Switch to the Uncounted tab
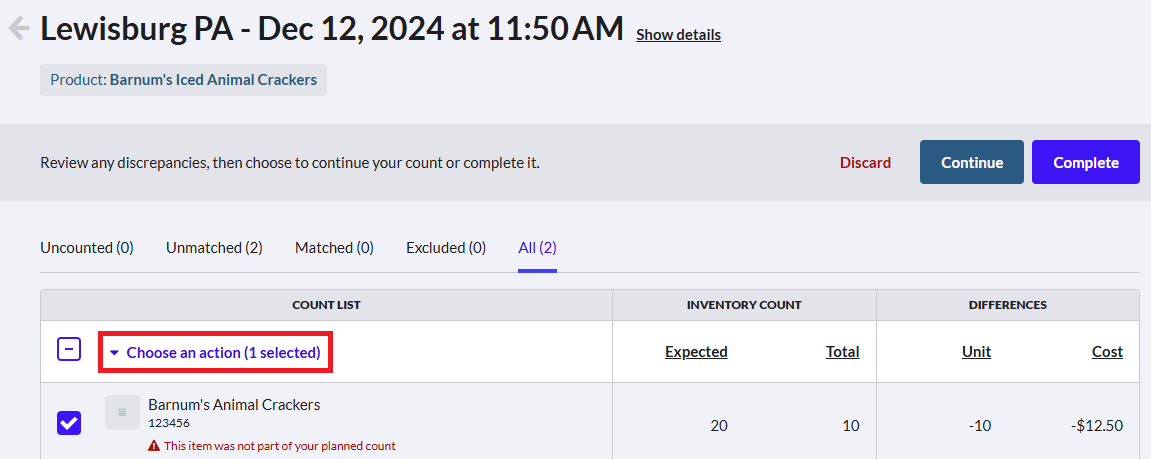This screenshot has width=1151, height=459. point(87,248)
